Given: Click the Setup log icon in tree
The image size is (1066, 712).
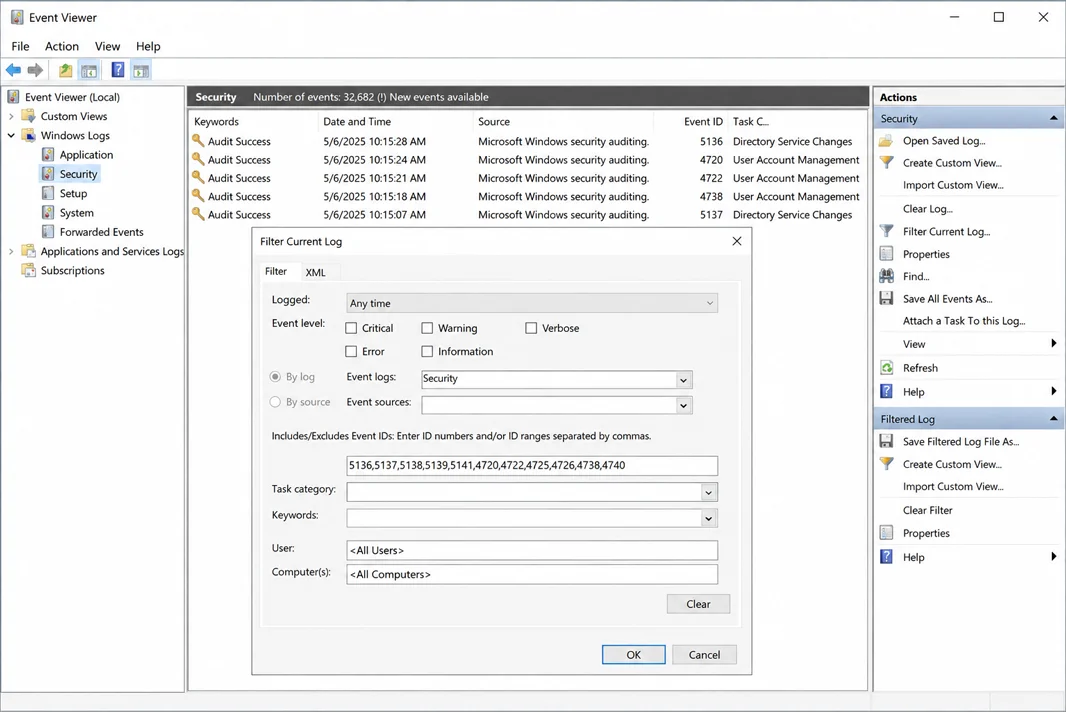Looking at the screenshot, I should tap(48, 193).
